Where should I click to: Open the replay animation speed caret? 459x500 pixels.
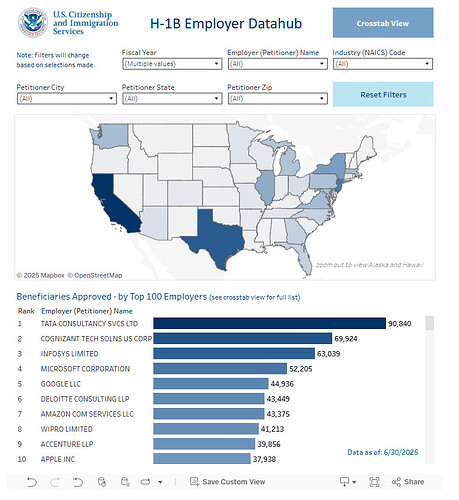point(160,482)
